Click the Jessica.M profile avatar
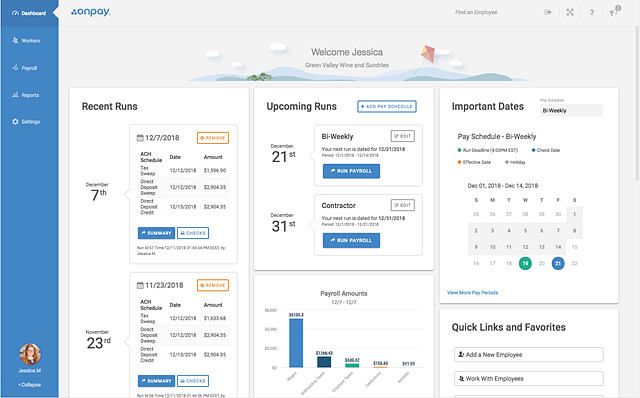The image size is (640, 398). point(30,354)
